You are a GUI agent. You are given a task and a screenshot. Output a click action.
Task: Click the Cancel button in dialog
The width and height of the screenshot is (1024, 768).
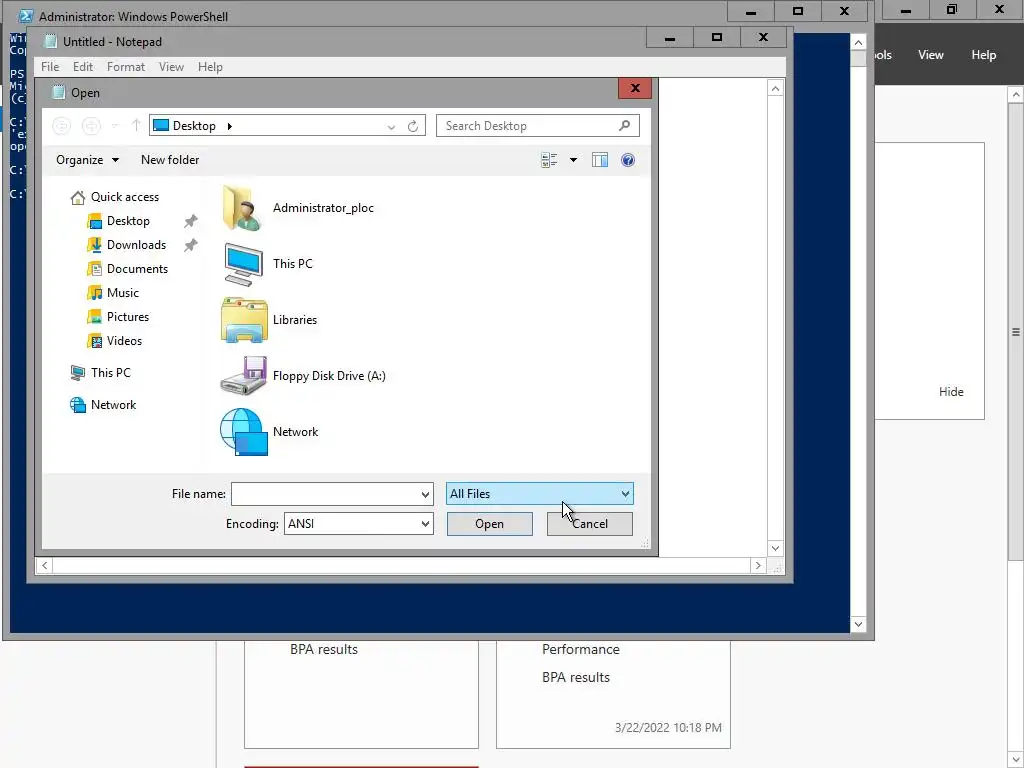[x=590, y=524]
